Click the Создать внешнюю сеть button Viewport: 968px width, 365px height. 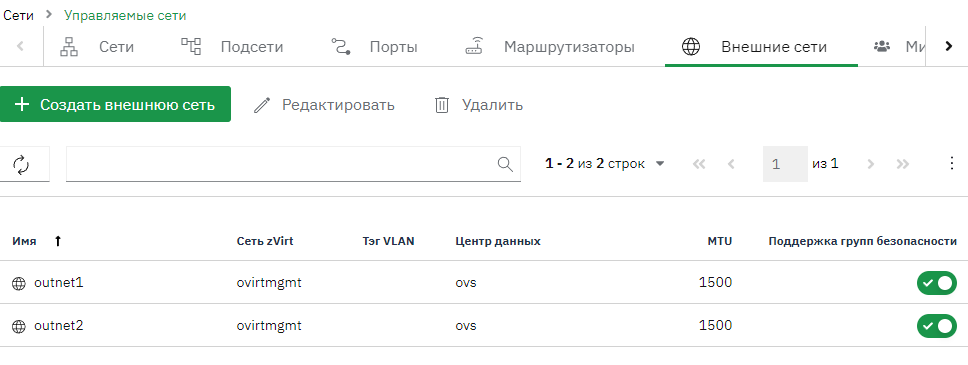[x=115, y=104]
